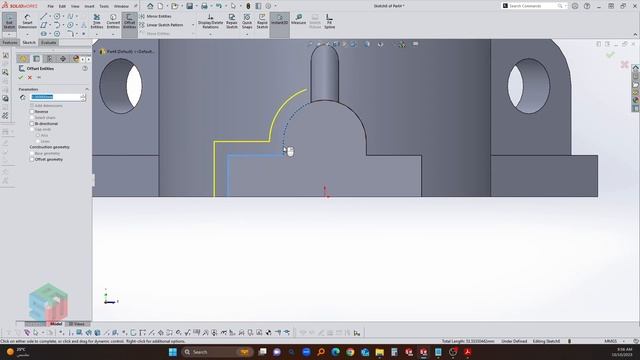This screenshot has width=640, height=360.
Task: Select the Circle sketch tool
Action: click(x=57, y=16)
